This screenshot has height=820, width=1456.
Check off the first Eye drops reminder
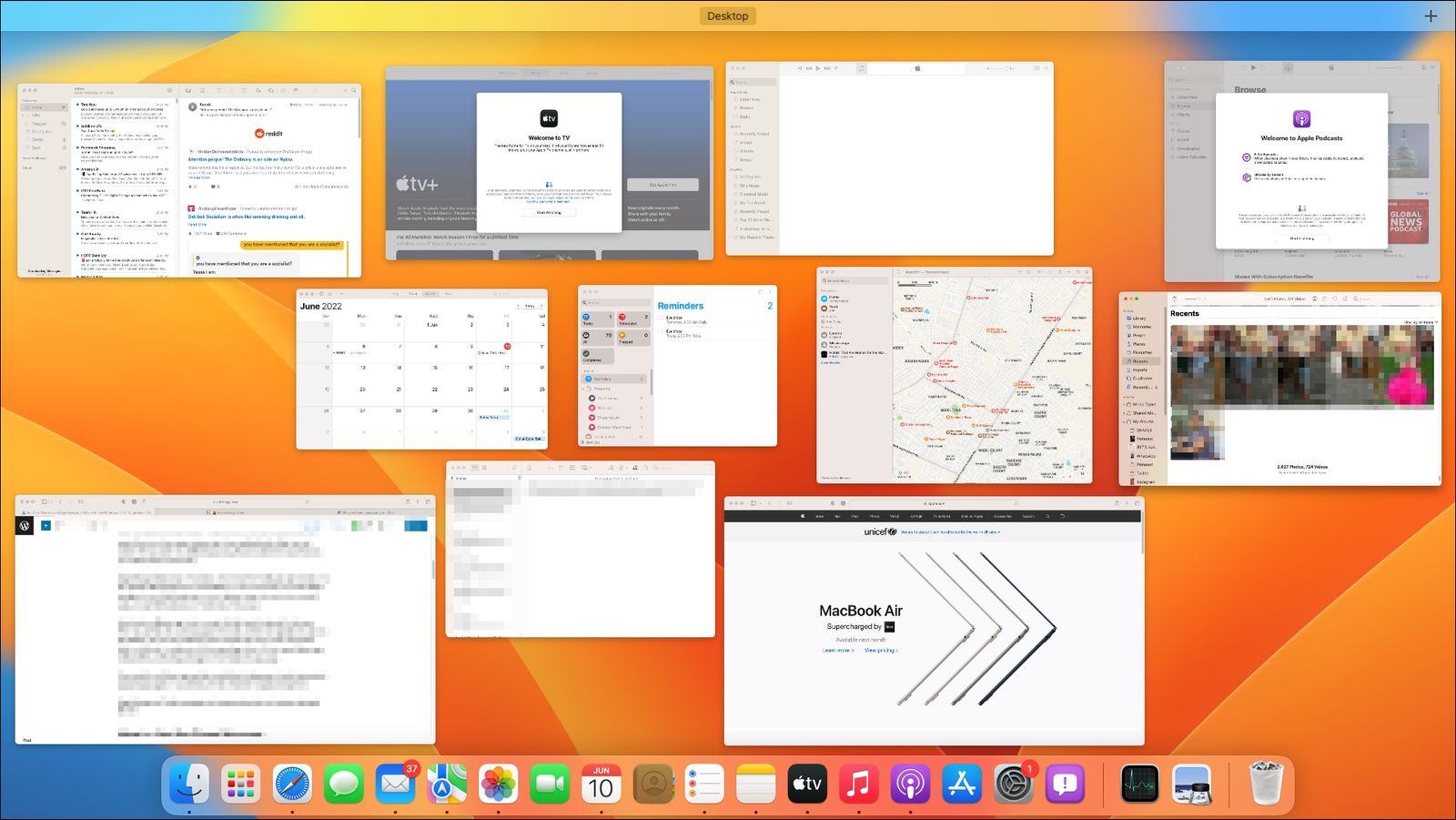tap(661, 318)
